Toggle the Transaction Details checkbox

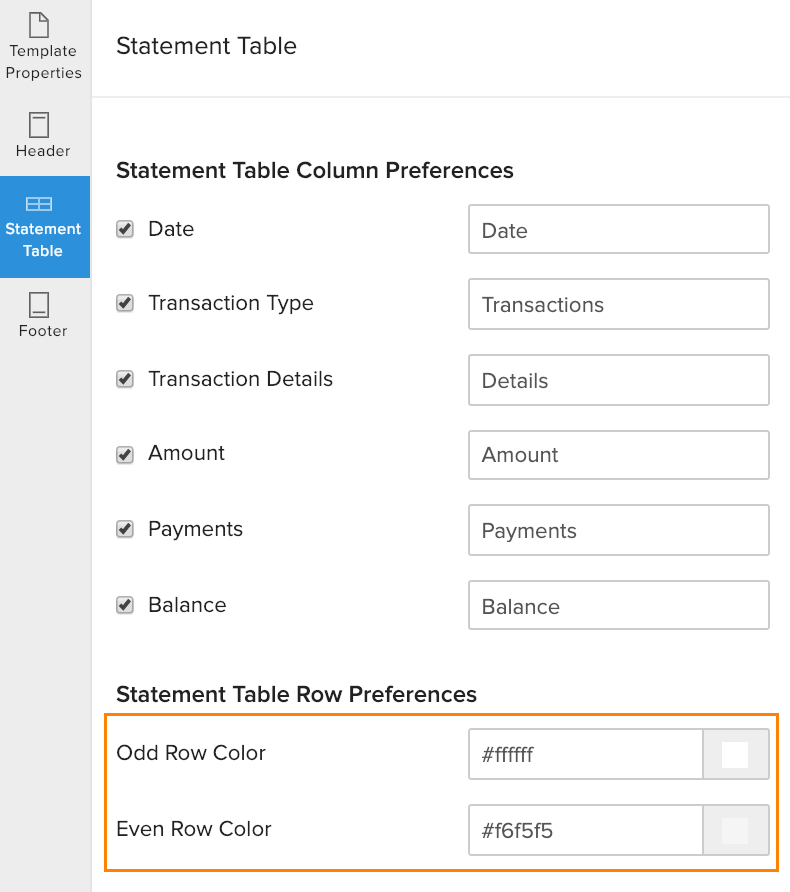(125, 378)
